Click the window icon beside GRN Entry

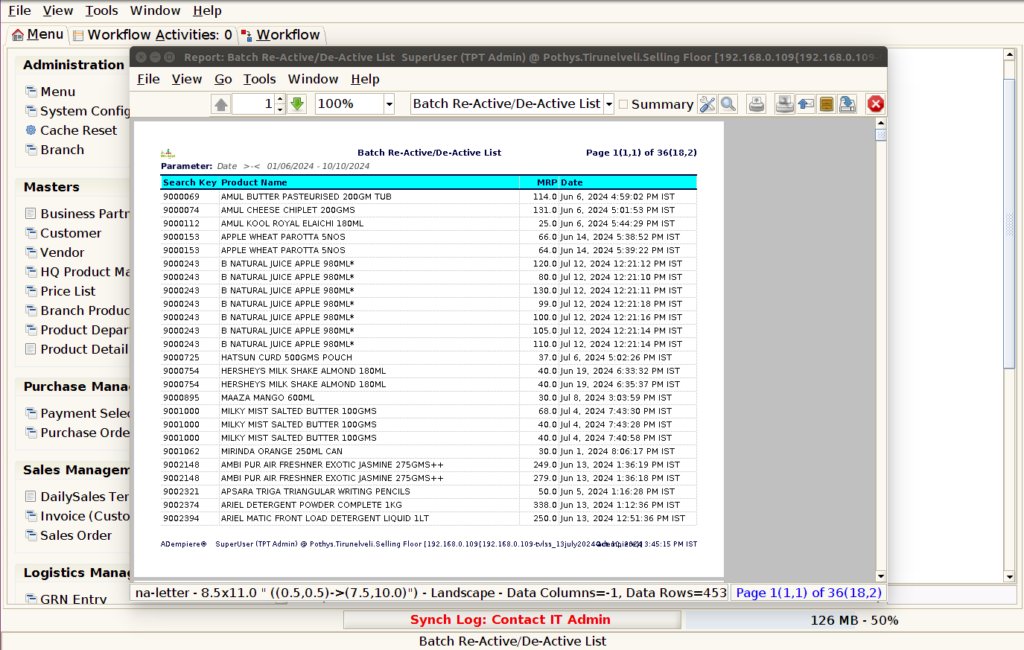(x=31, y=598)
